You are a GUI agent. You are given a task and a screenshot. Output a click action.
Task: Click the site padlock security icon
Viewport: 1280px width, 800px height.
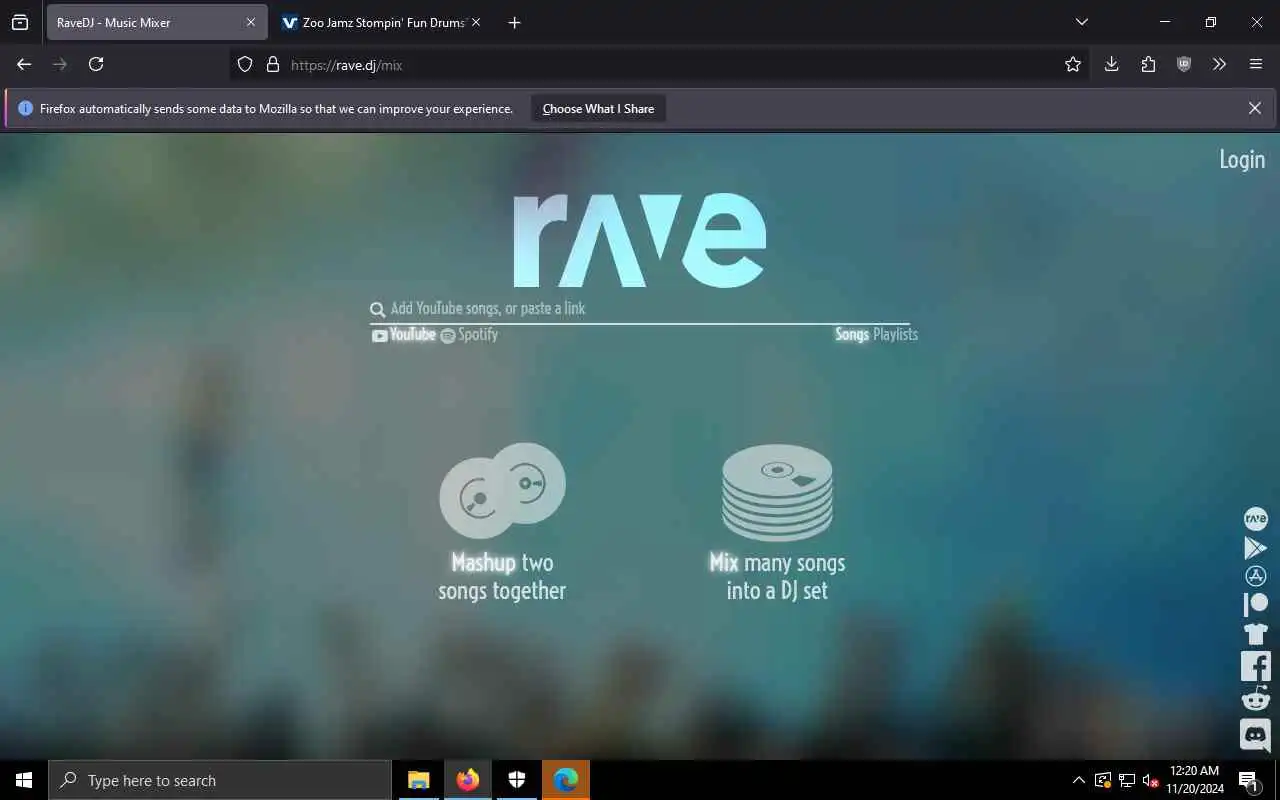[272, 64]
